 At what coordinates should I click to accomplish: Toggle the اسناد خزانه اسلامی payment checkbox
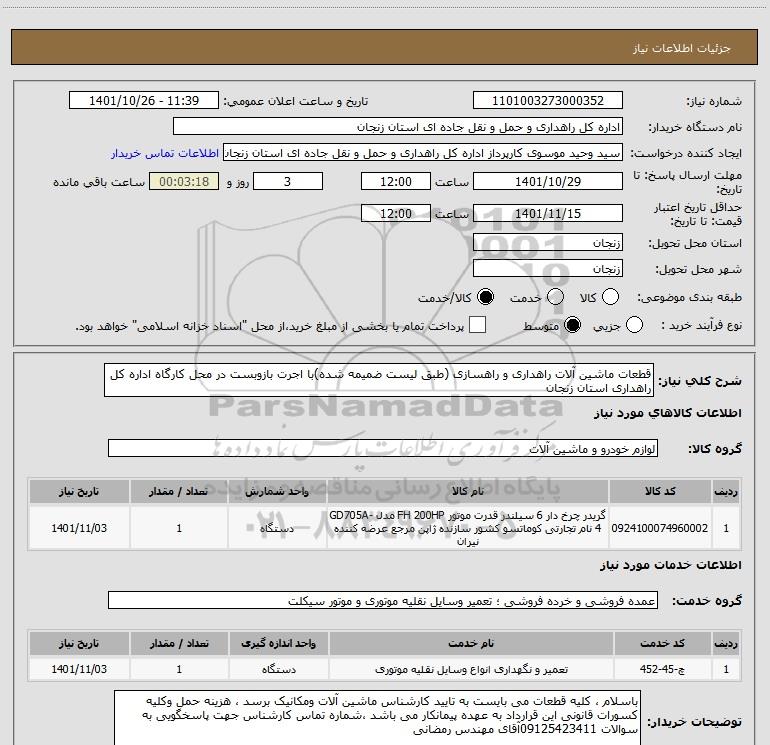477,325
